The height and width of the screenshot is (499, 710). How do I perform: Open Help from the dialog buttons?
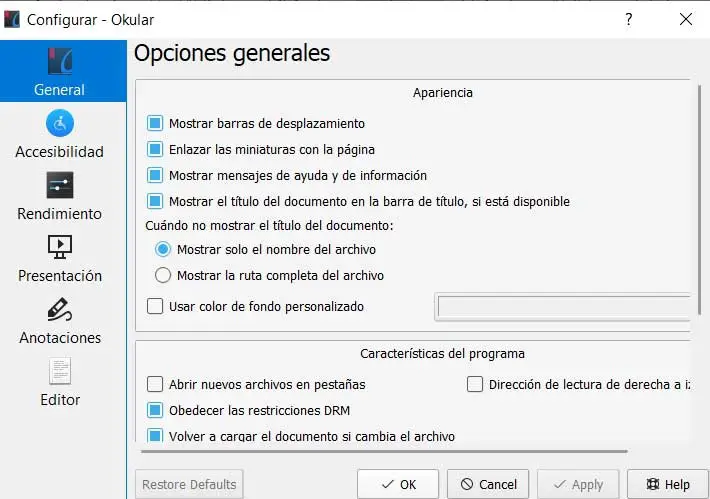click(x=666, y=484)
